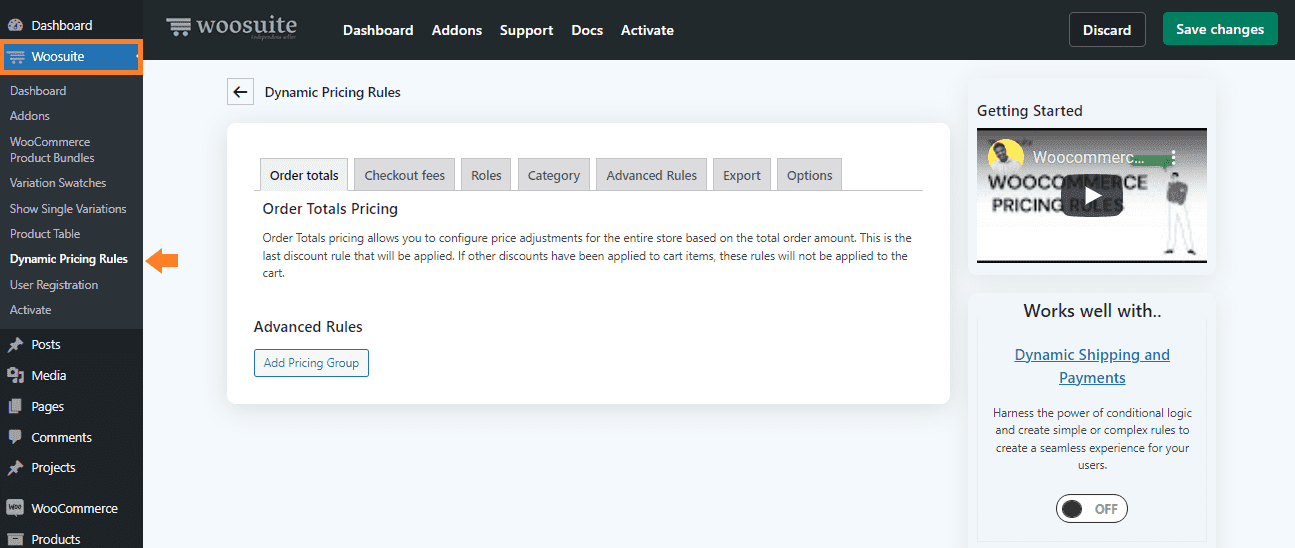Screen dimensions: 1295x548
Task: Select the Roles tab
Action: coord(486,175)
